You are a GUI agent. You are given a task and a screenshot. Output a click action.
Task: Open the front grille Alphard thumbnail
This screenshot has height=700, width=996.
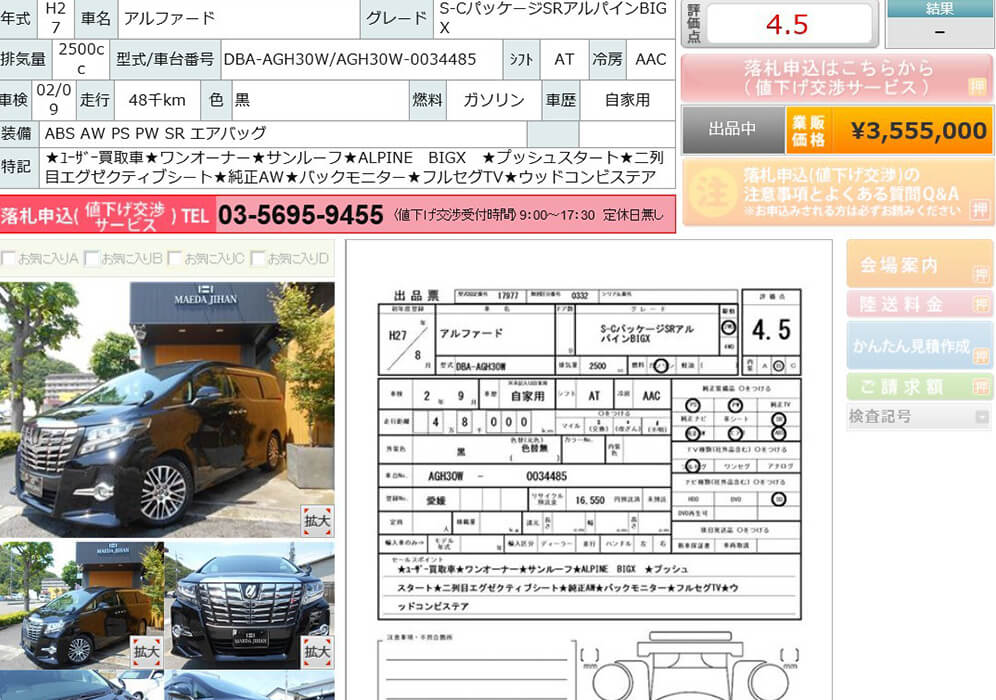(x=250, y=605)
